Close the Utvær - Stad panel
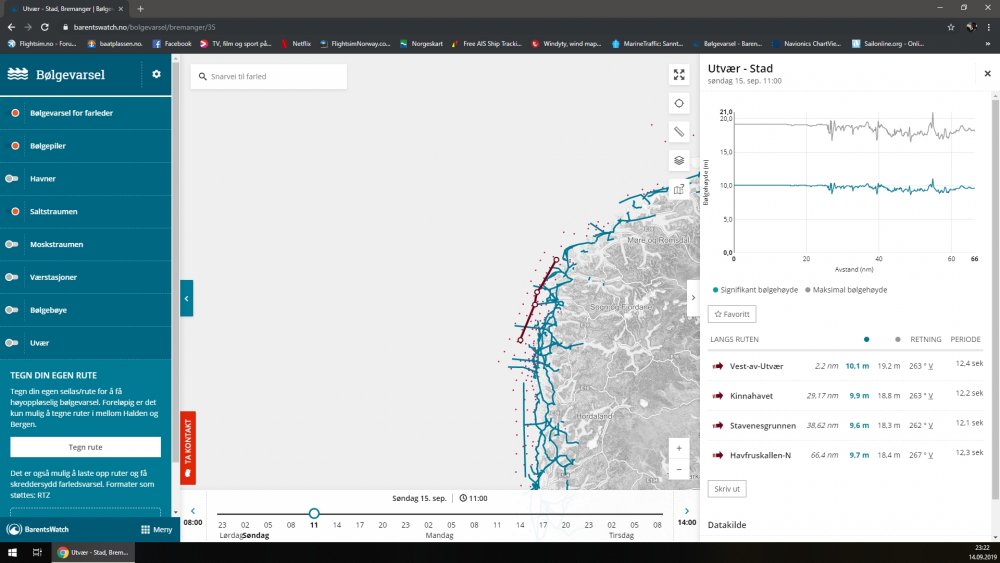This screenshot has height=563, width=1000. point(987,74)
